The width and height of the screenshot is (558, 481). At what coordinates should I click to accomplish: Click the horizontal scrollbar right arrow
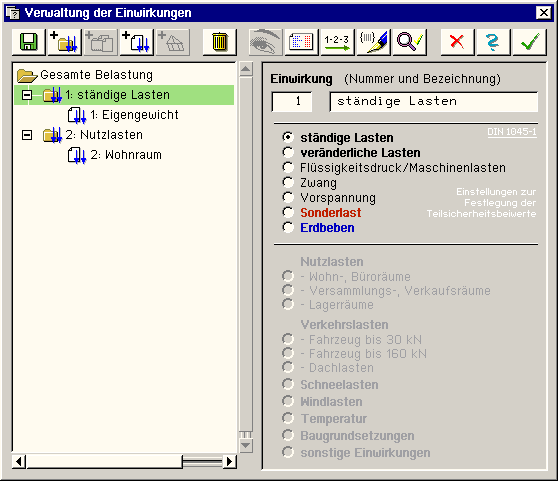pyautogui.click(x=230, y=462)
